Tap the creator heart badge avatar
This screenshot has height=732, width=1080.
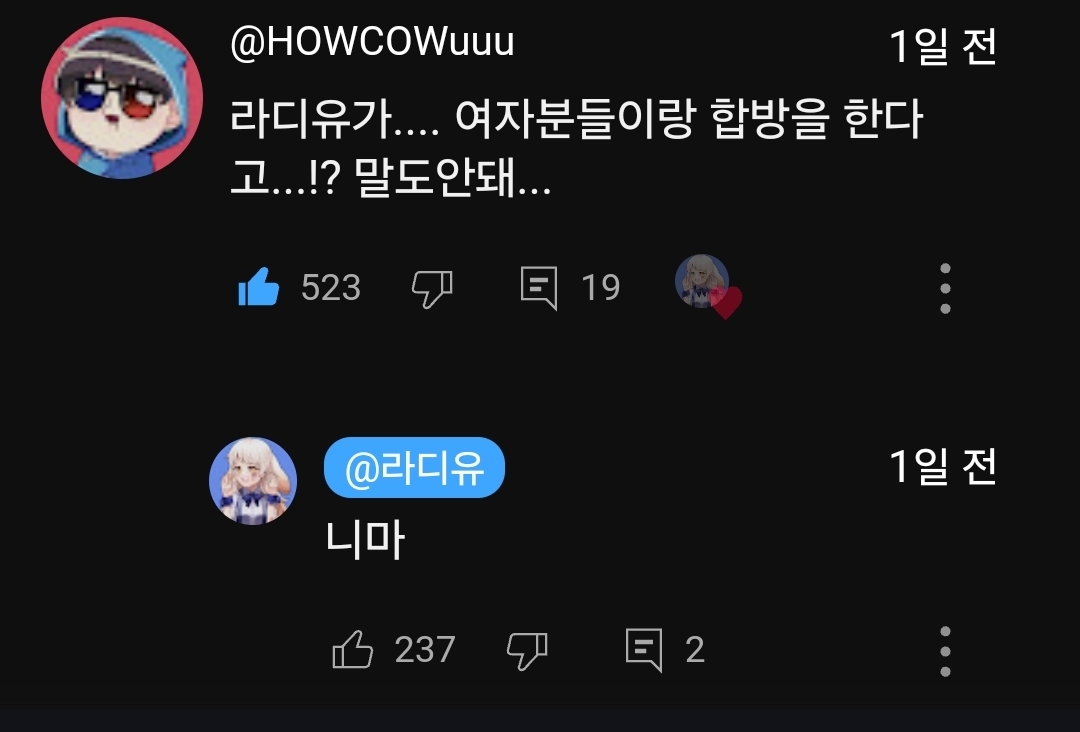707,286
